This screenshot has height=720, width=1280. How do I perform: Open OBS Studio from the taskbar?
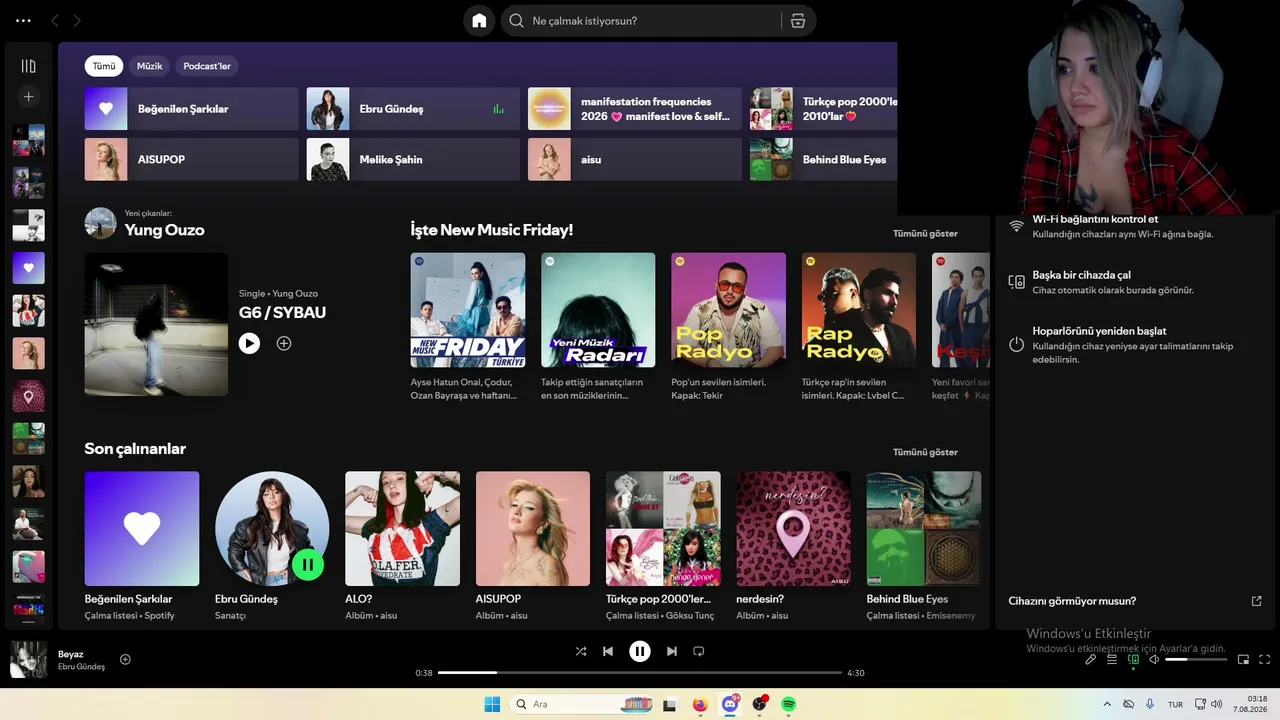760,704
